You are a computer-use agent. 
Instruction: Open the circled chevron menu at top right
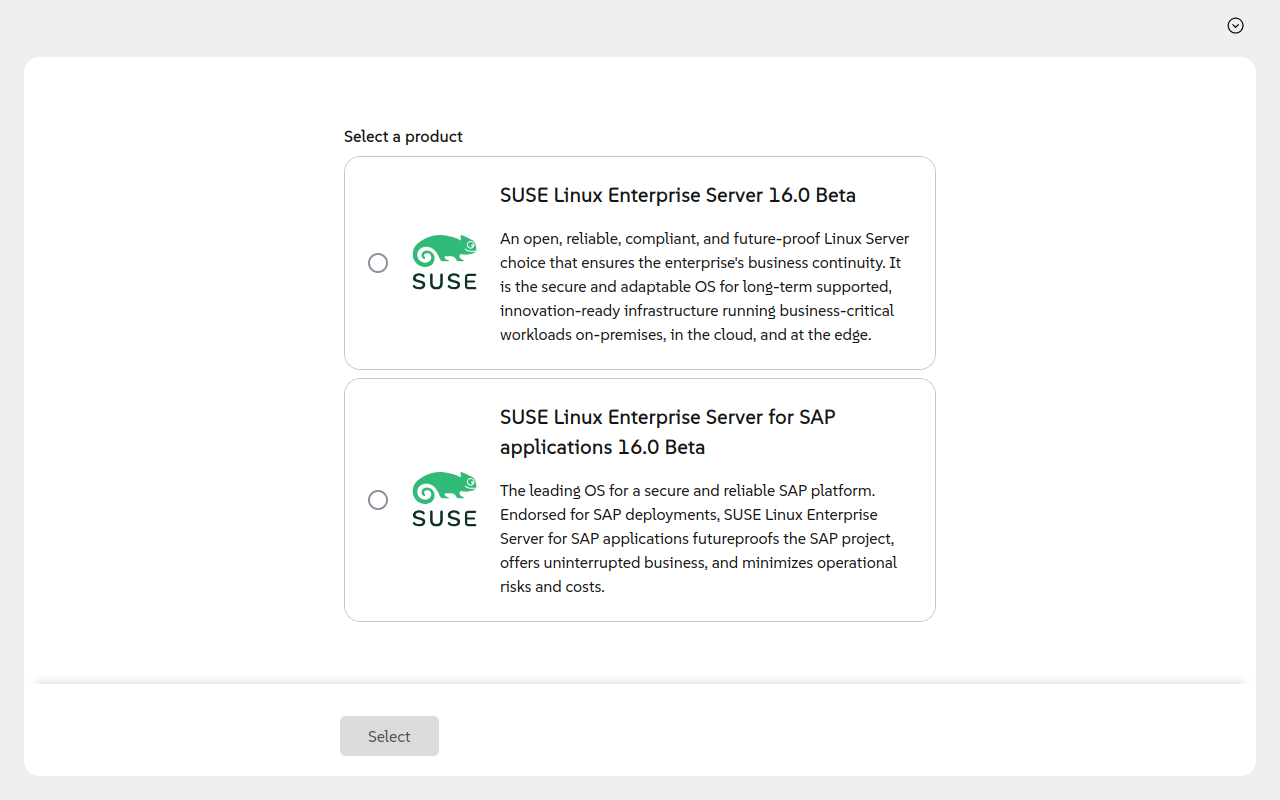[x=1235, y=26]
